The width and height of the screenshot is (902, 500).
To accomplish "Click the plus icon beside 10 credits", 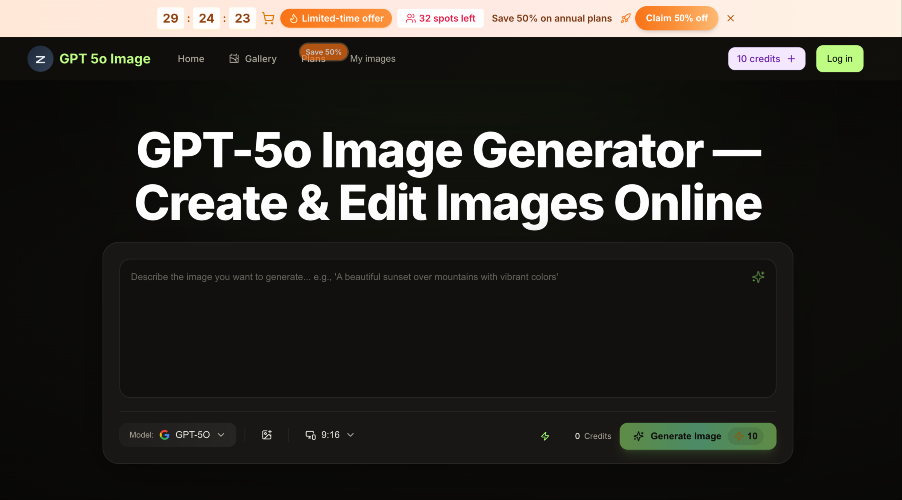I will coord(791,59).
